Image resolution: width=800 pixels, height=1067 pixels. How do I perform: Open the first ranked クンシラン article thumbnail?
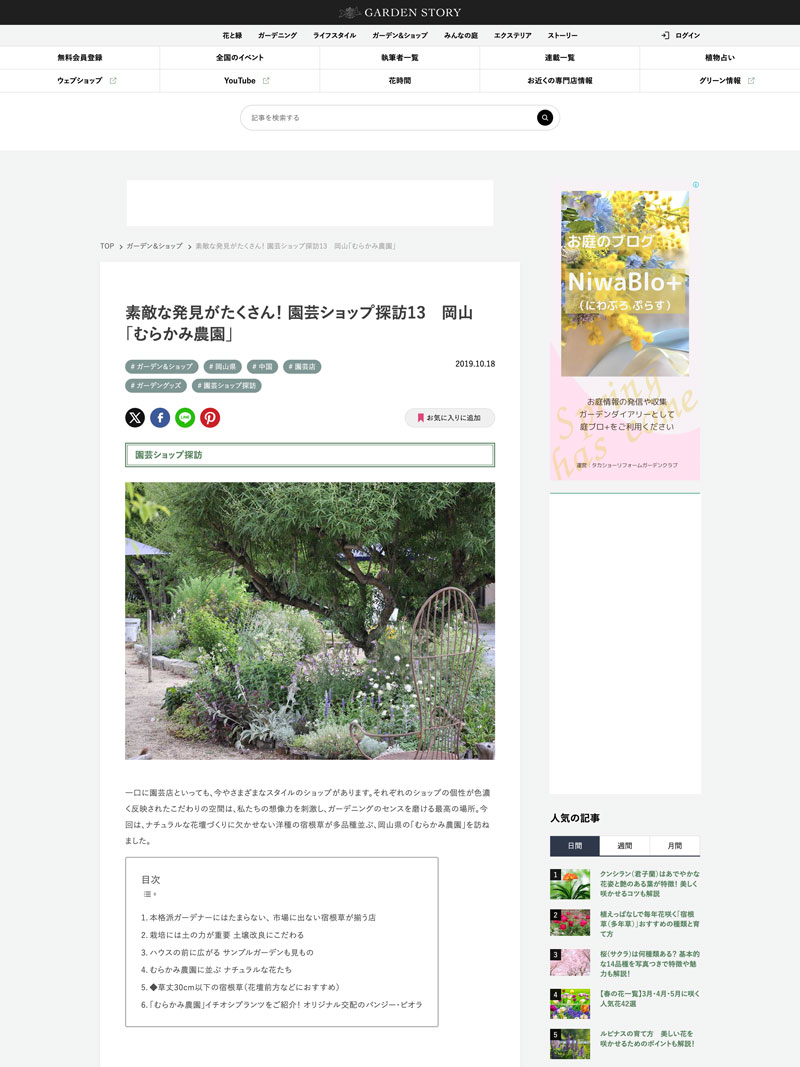point(570,884)
